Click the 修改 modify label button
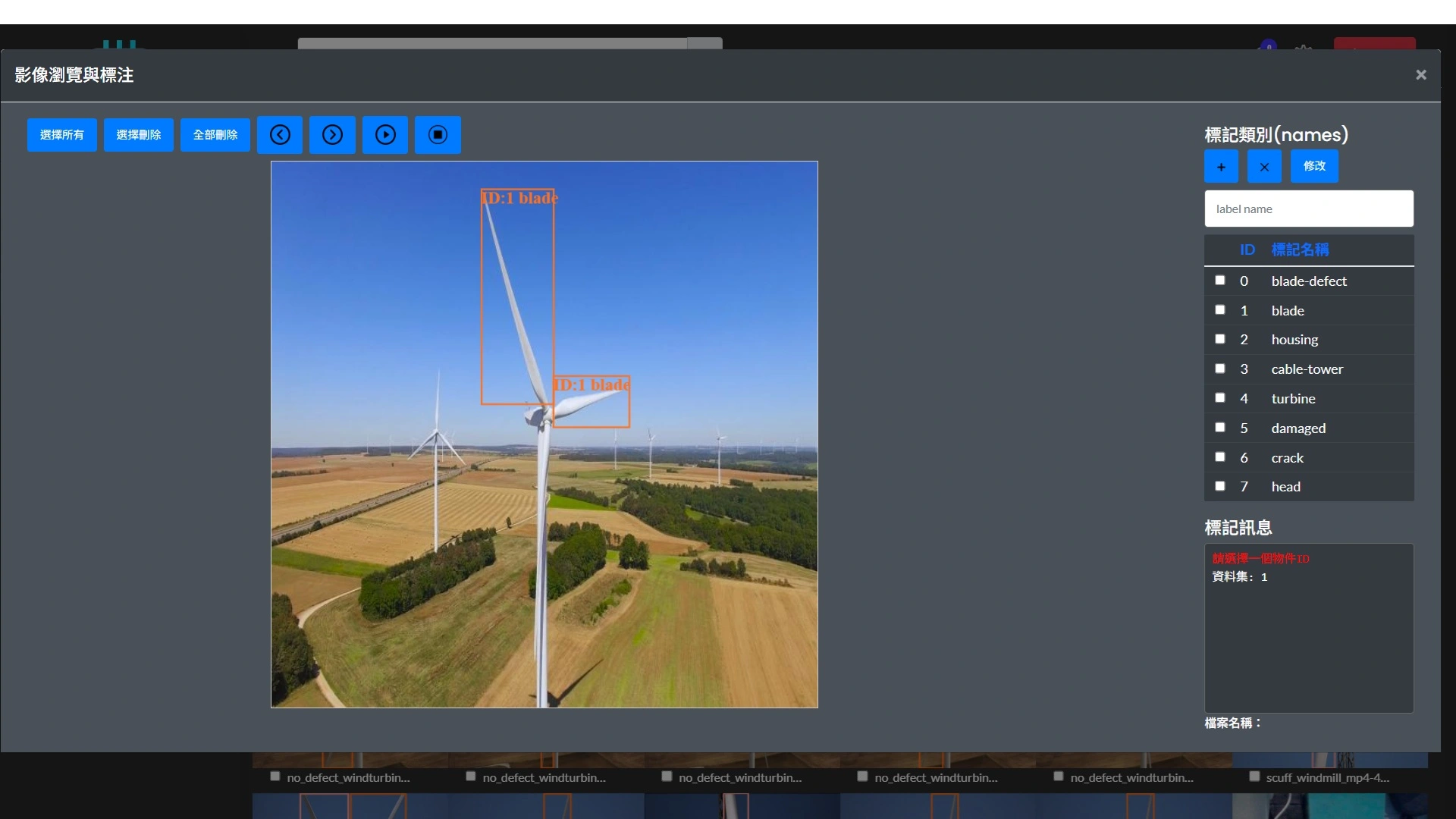Viewport: 1456px width, 819px height. coord(1314,166)
